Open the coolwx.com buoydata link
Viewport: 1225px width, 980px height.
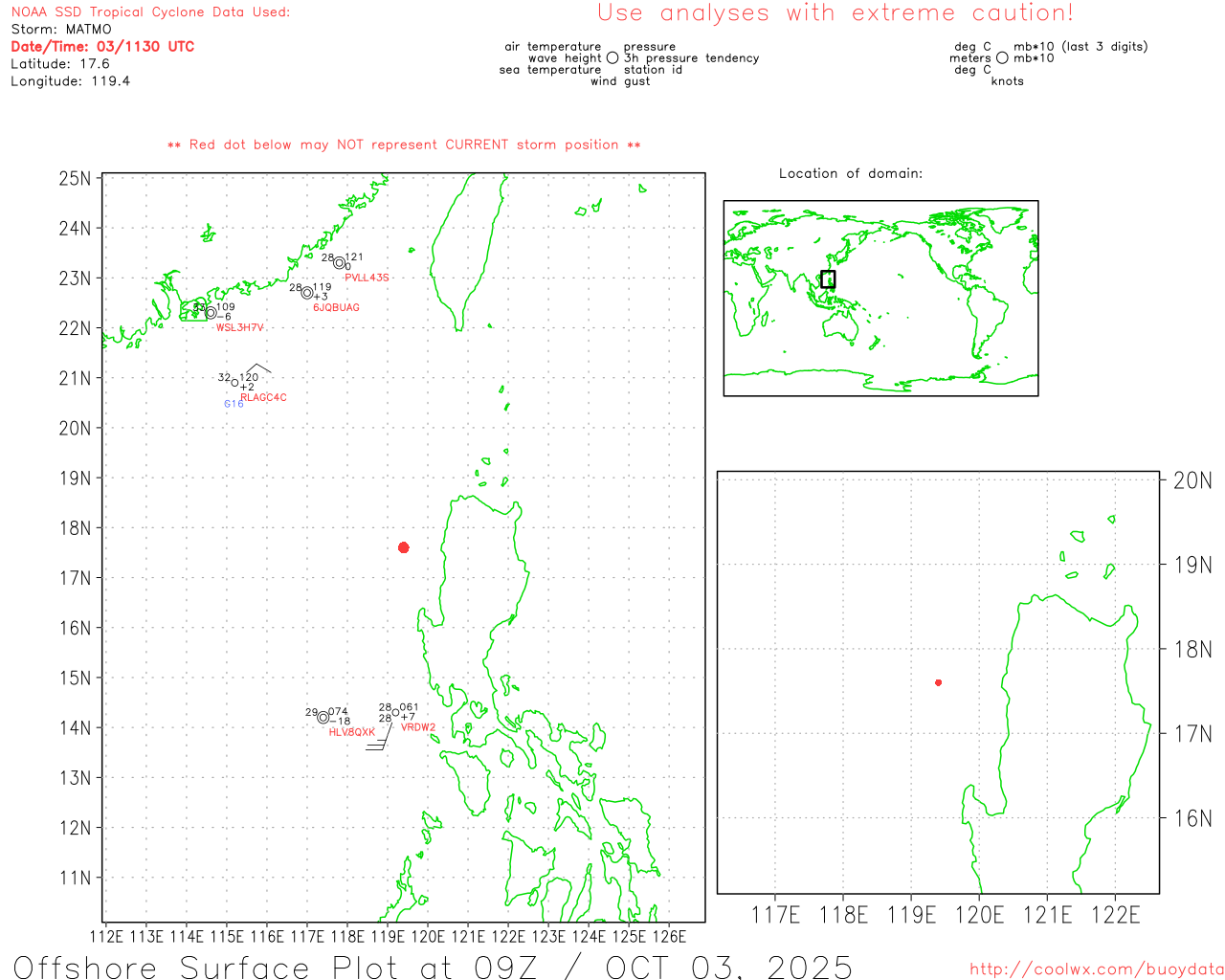[1096, 969]
